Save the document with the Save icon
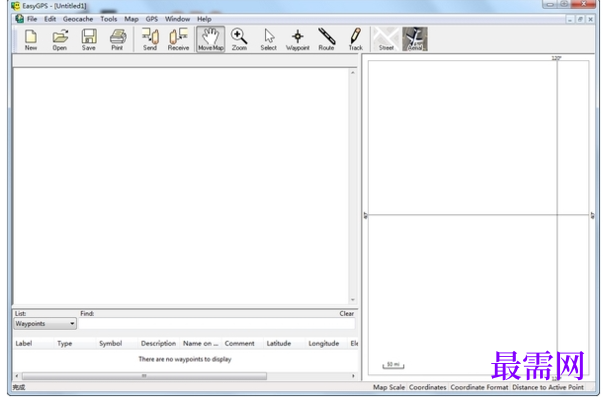The image size is (603, 397). pos(88,40)
